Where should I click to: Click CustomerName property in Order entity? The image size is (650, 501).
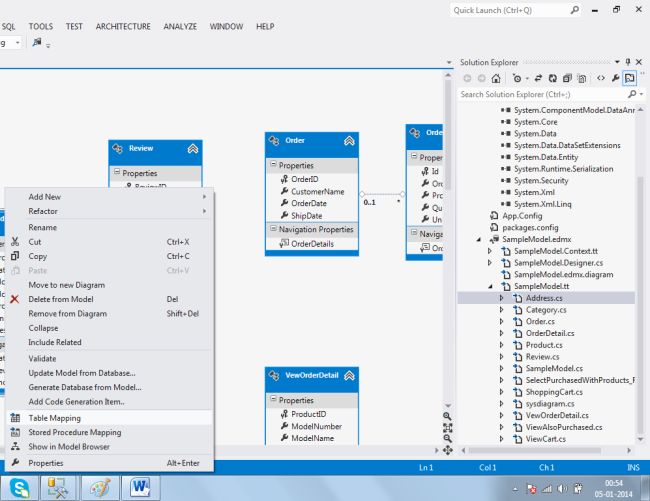click(318, 192)
